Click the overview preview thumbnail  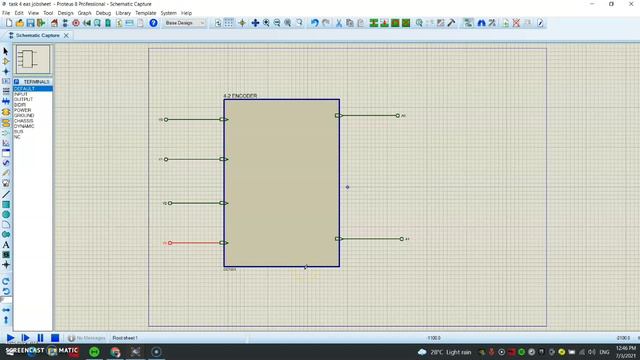(x=33, y=60)
